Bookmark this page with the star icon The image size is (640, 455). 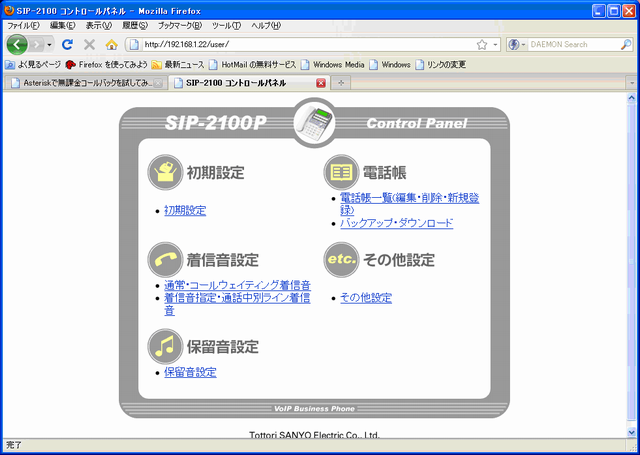(481, 44)
